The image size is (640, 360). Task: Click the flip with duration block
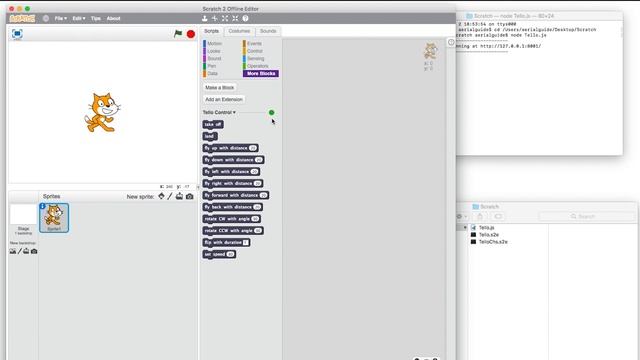point(226,242)
